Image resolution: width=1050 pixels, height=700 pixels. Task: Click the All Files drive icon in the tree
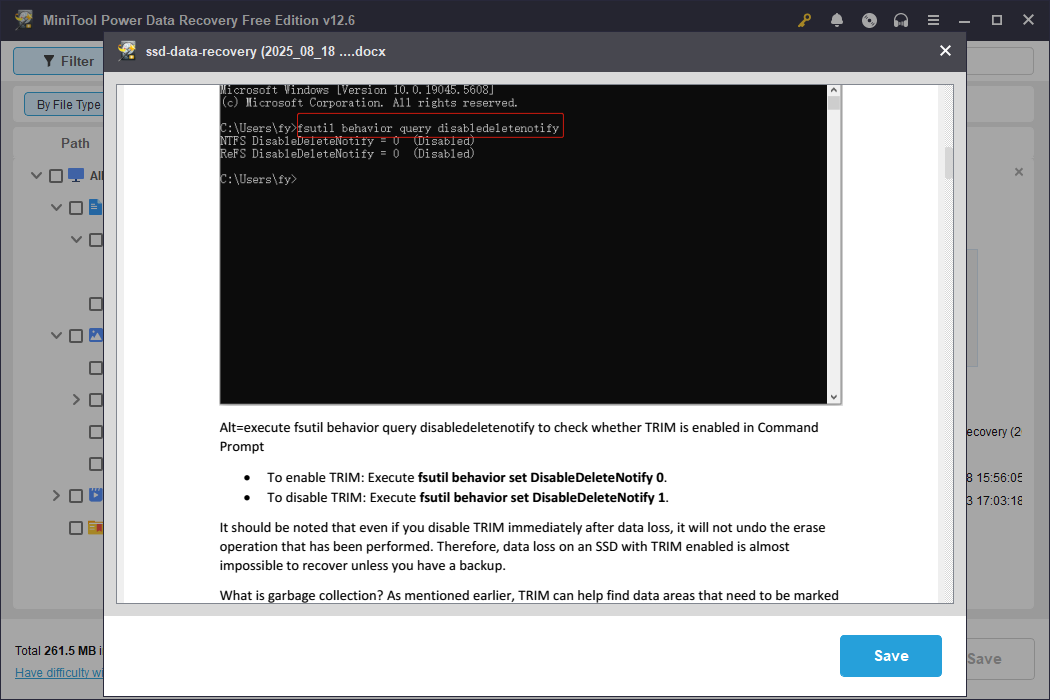[x=74, y=175]
